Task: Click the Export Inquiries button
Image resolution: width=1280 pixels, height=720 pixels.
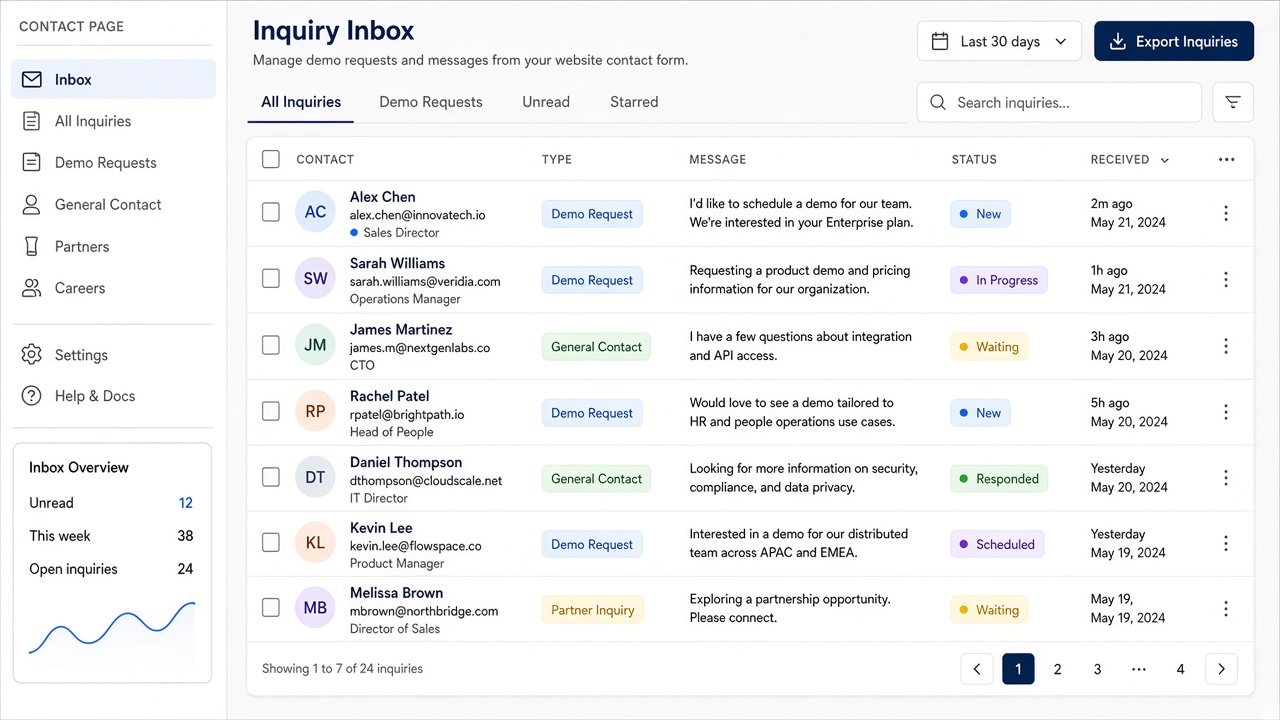Action: tap(1174, 41)
